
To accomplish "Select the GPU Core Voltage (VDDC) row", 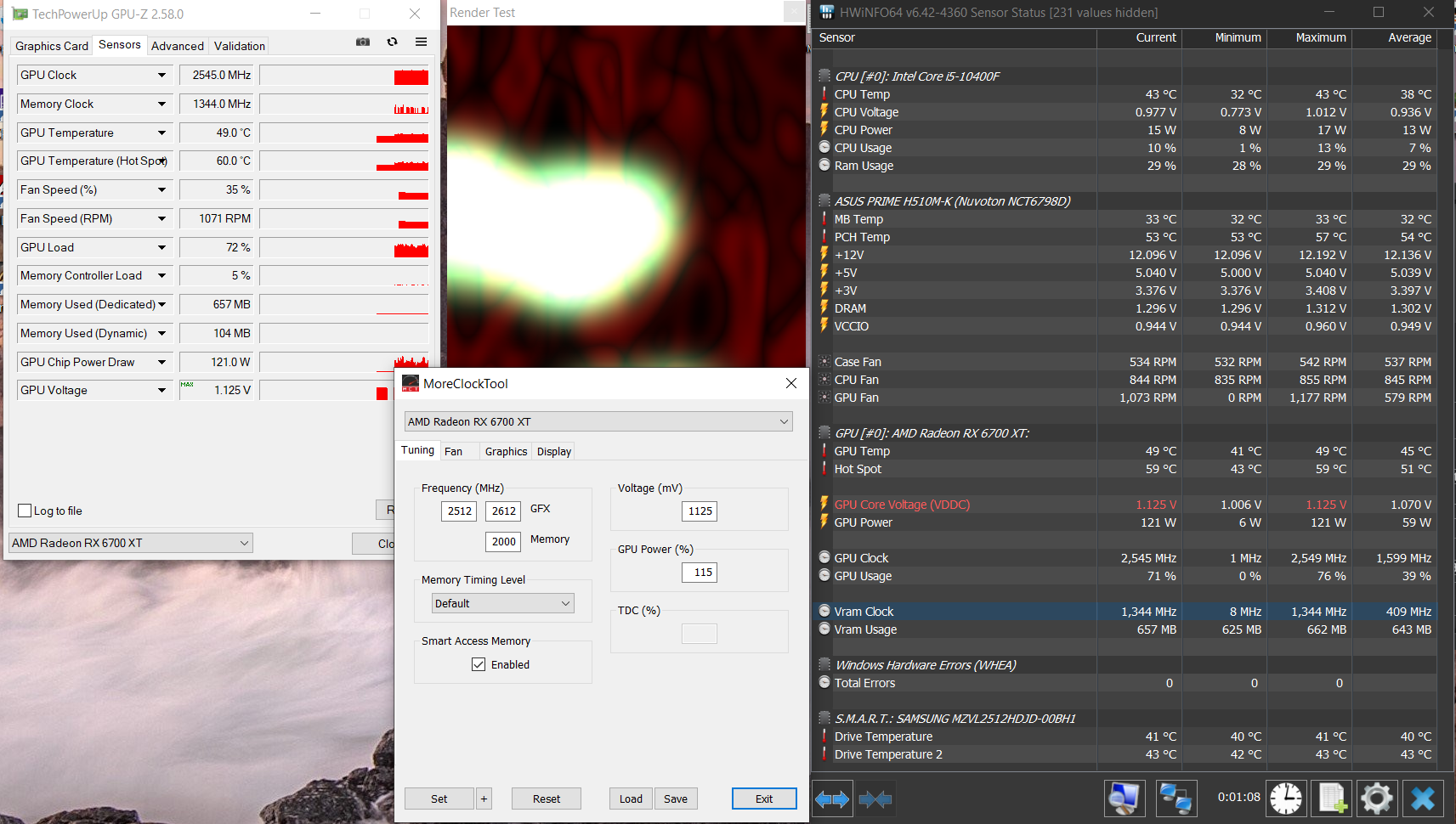I will pos(1126,505).
